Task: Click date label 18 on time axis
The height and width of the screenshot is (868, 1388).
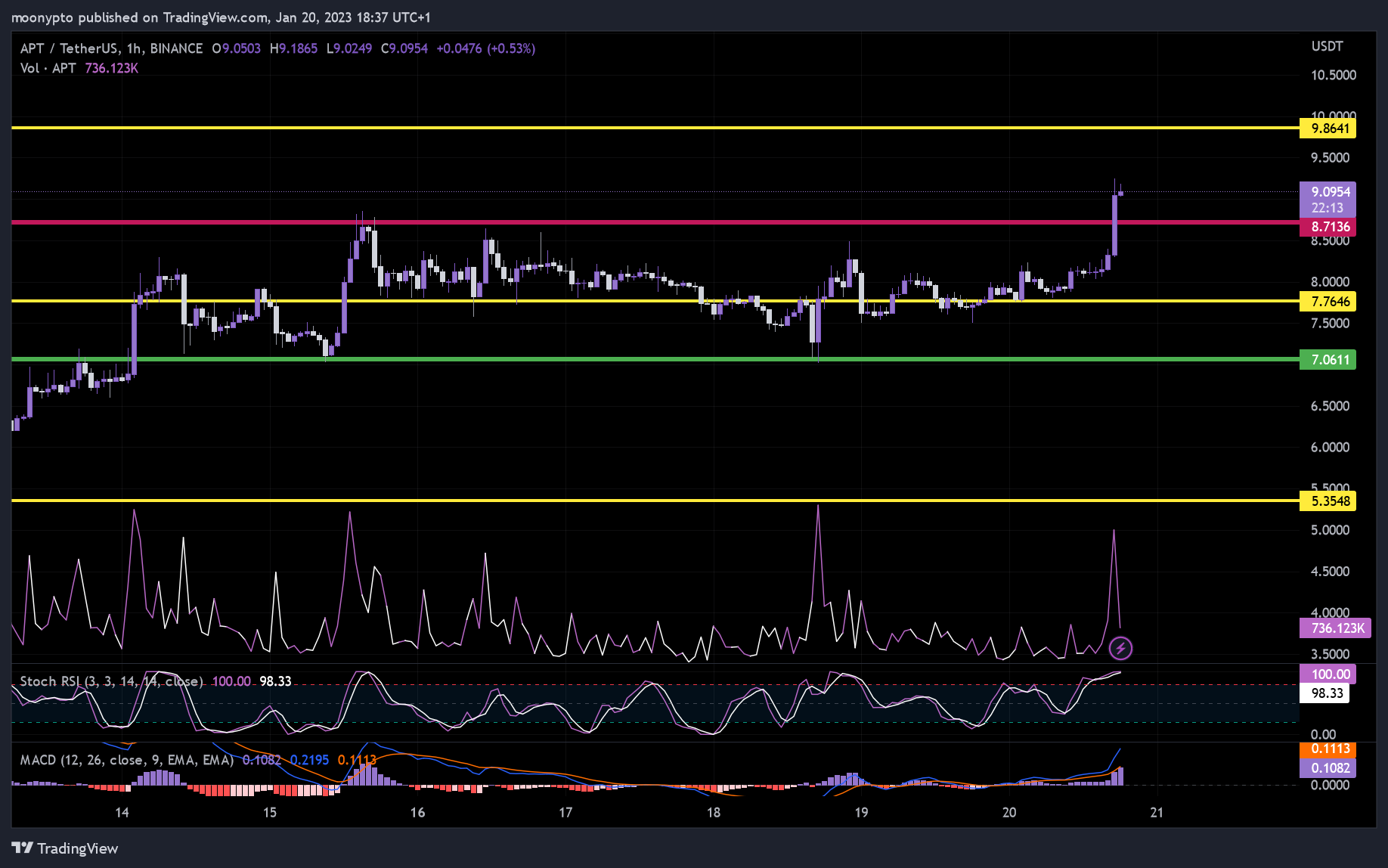Action: click(713, 813)
